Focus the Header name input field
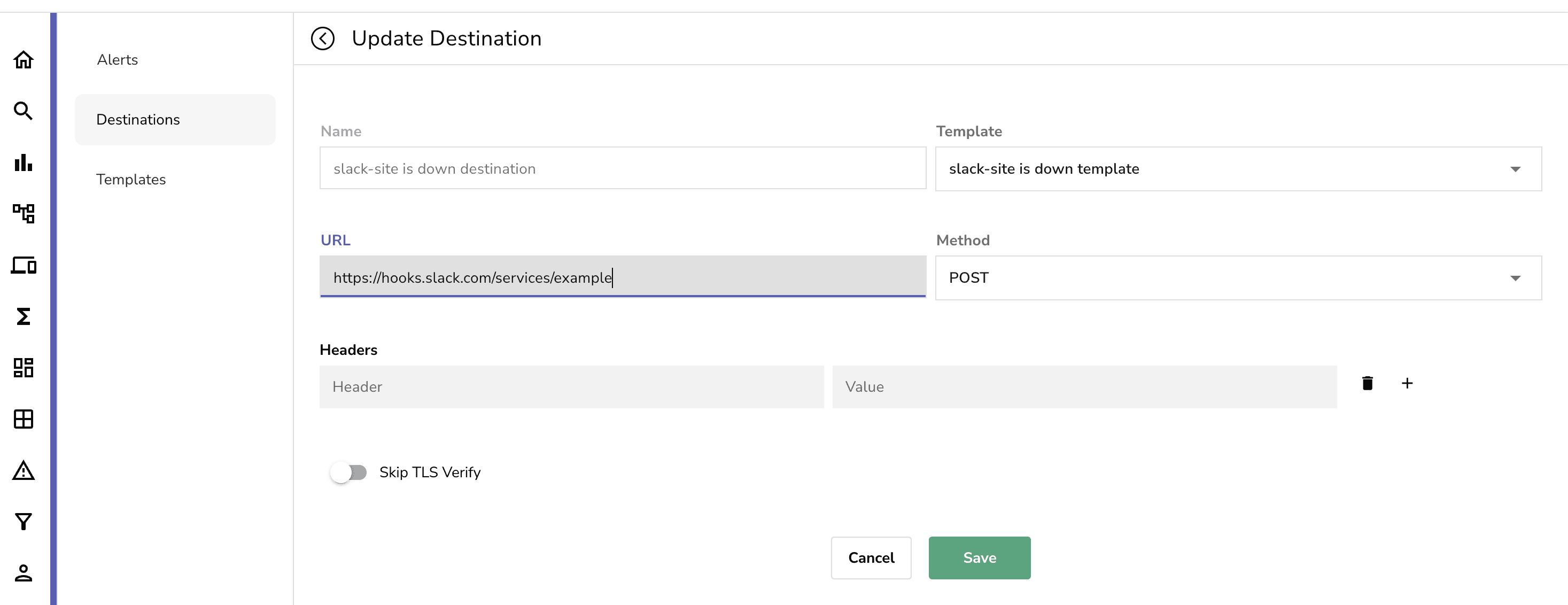This screenshot has width=1568, height=605. pyautogui.click(x=571, y=387)
